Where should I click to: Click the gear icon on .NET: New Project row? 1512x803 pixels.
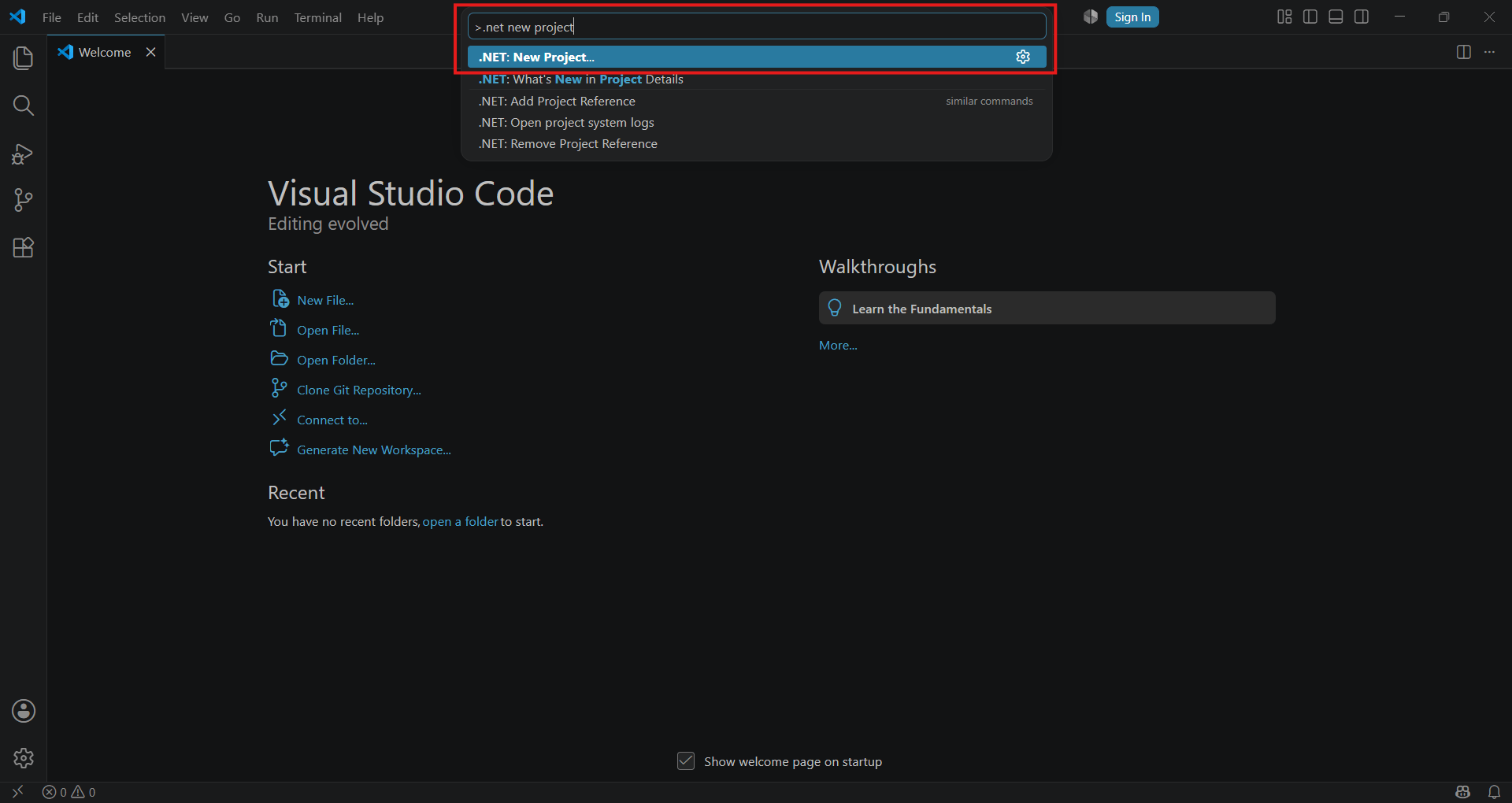point(1023,57)
